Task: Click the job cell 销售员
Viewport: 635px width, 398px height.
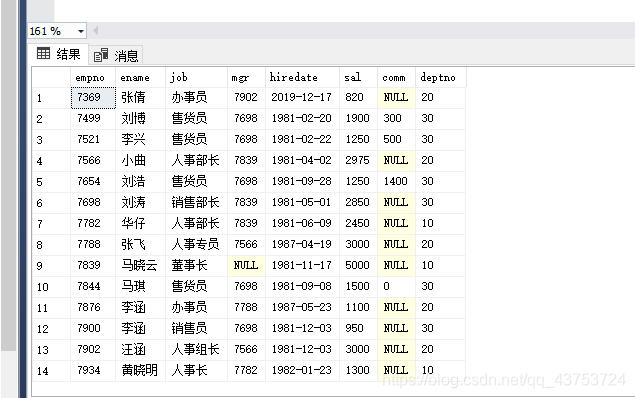Action: tap(196, 329)
